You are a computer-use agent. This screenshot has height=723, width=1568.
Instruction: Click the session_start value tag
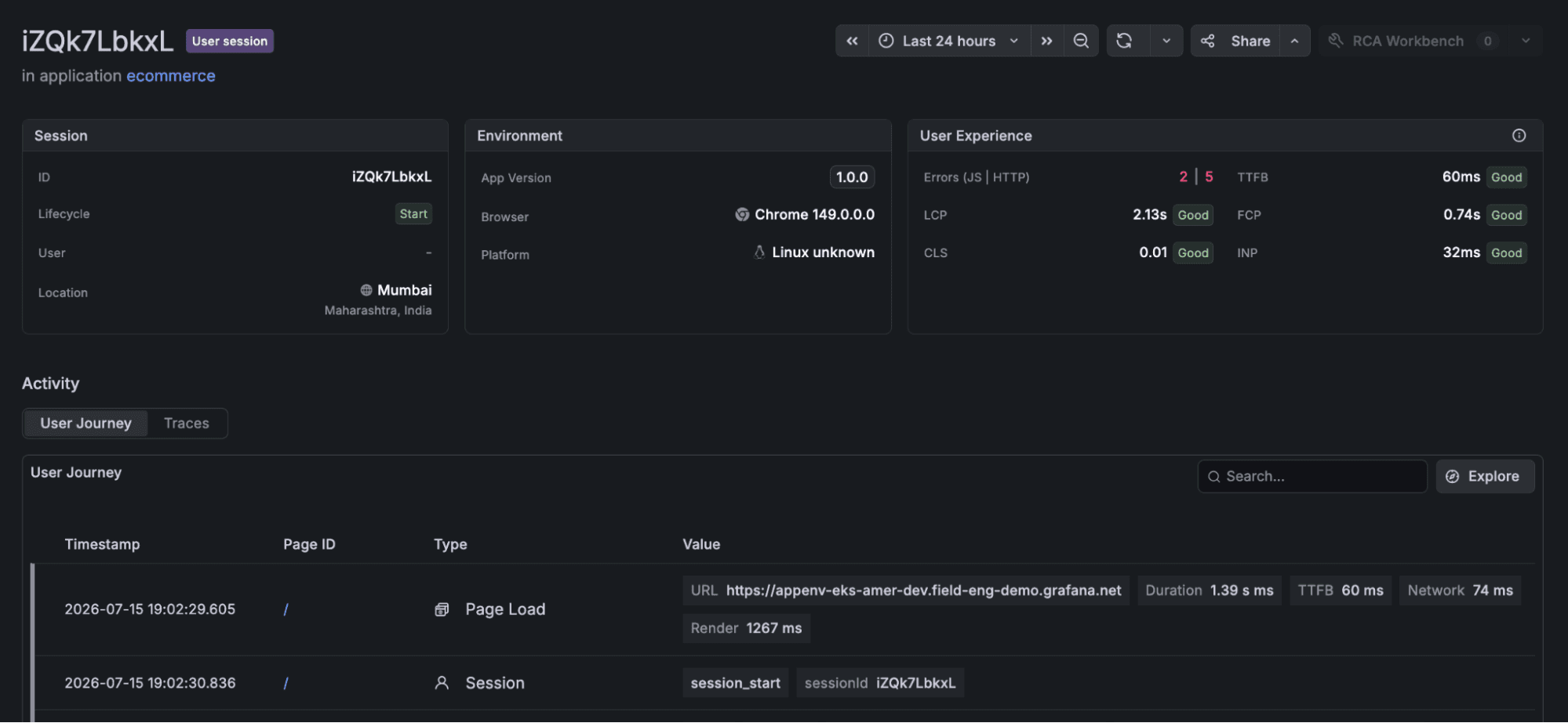735,683
